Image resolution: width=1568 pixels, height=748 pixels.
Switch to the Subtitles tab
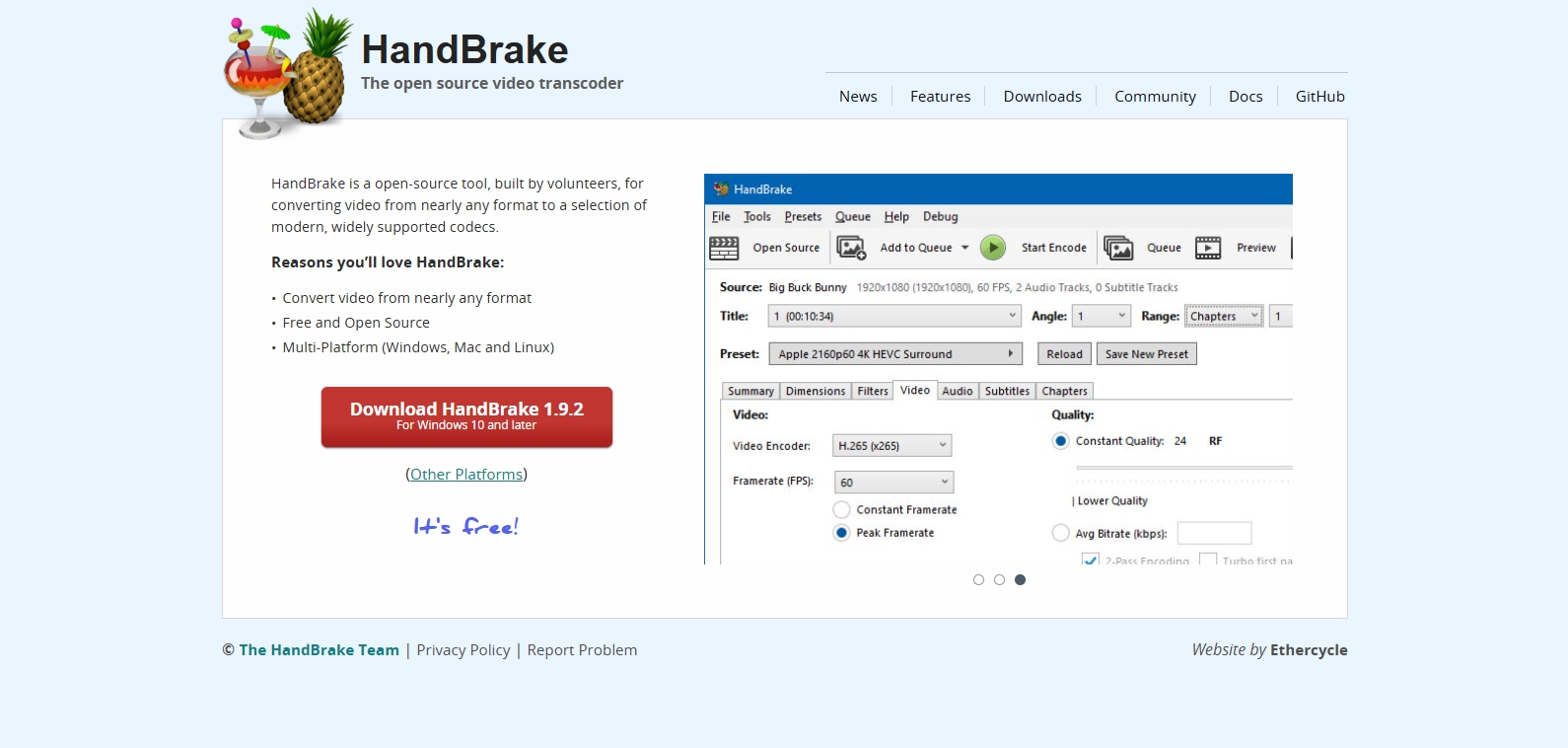coord(1007,392)
